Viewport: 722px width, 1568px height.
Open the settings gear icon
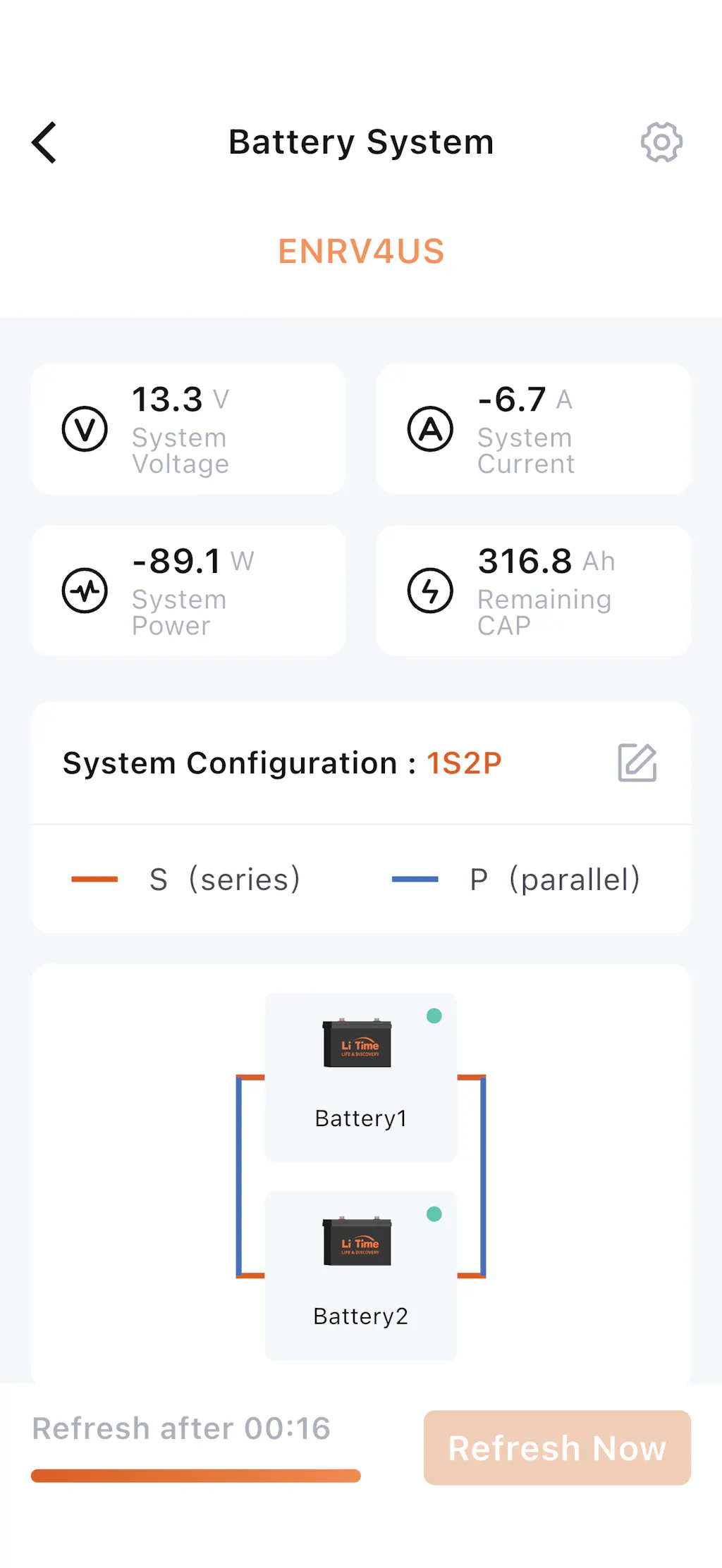(661, 142)
